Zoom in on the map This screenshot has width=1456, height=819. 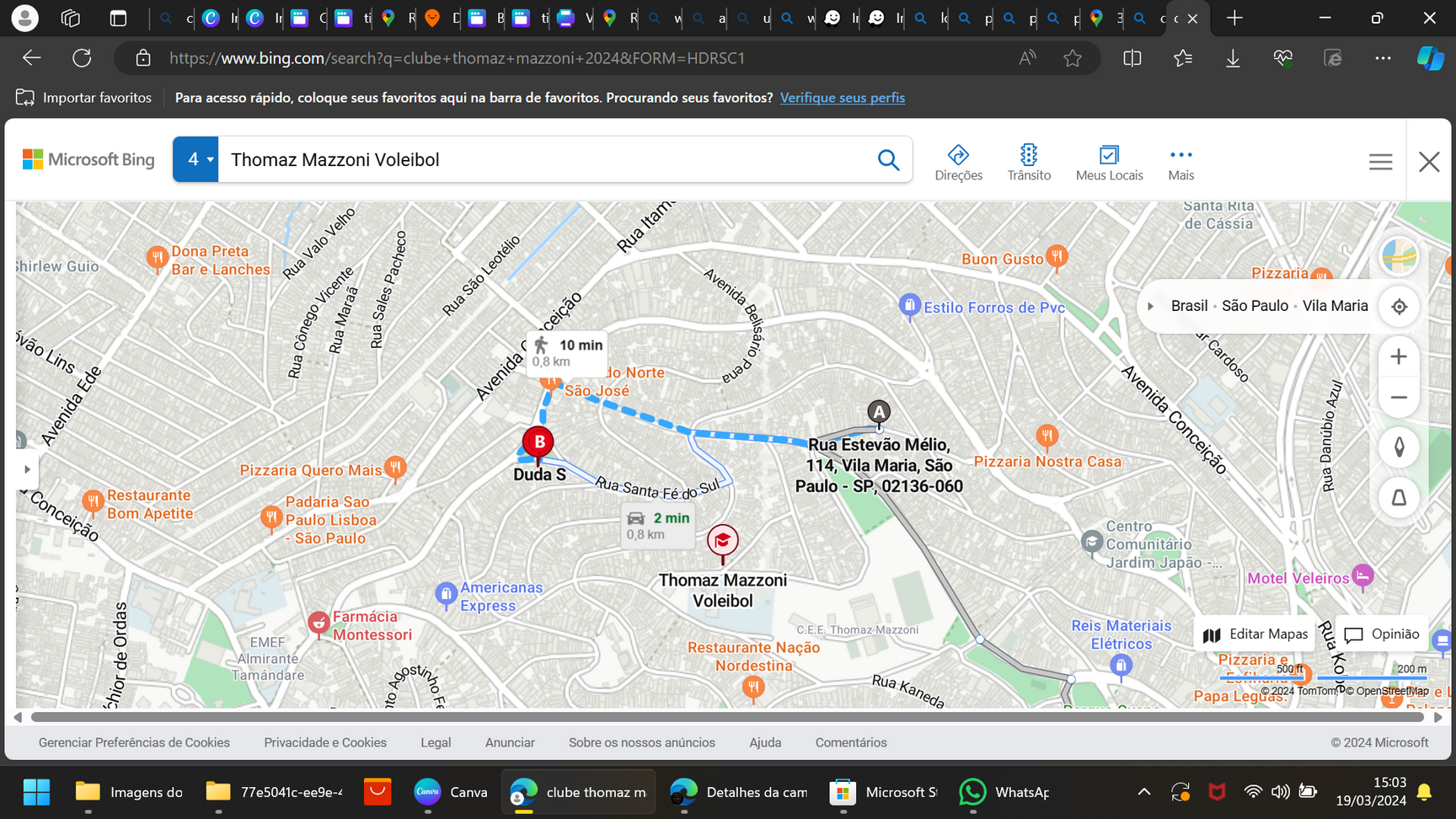[x=1399, y=357]
